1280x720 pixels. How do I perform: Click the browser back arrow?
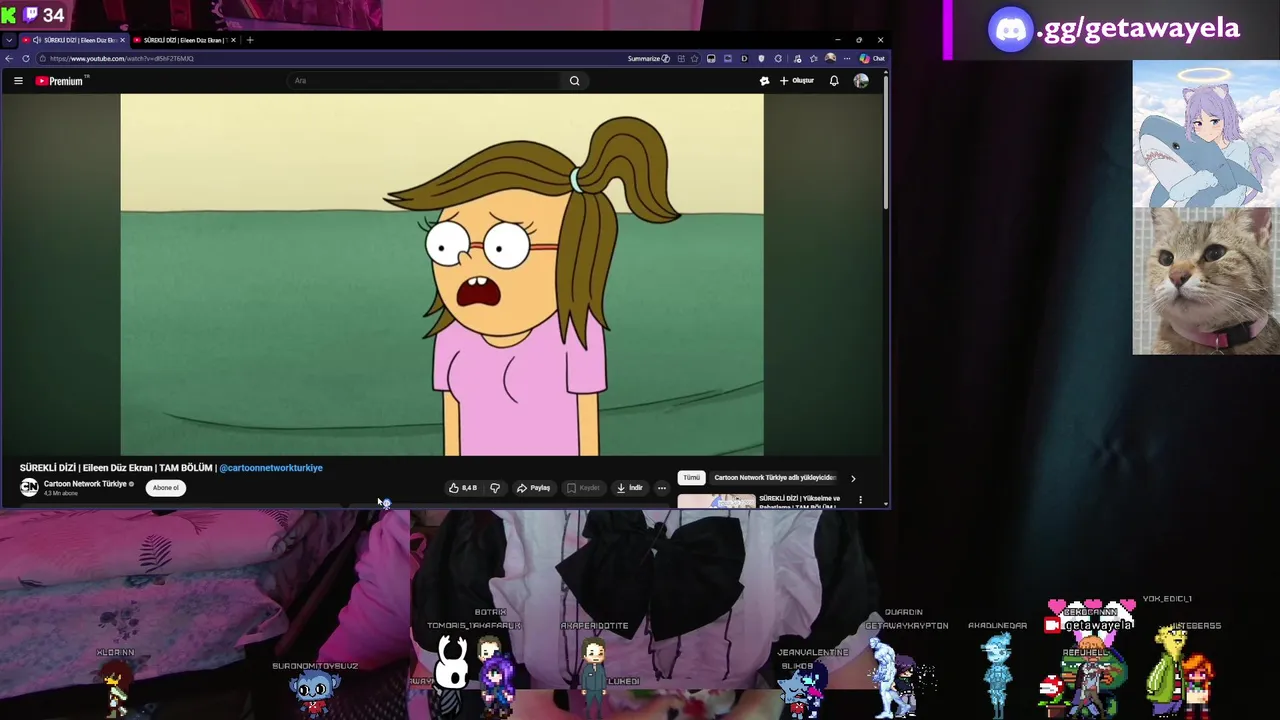(9, 58)
